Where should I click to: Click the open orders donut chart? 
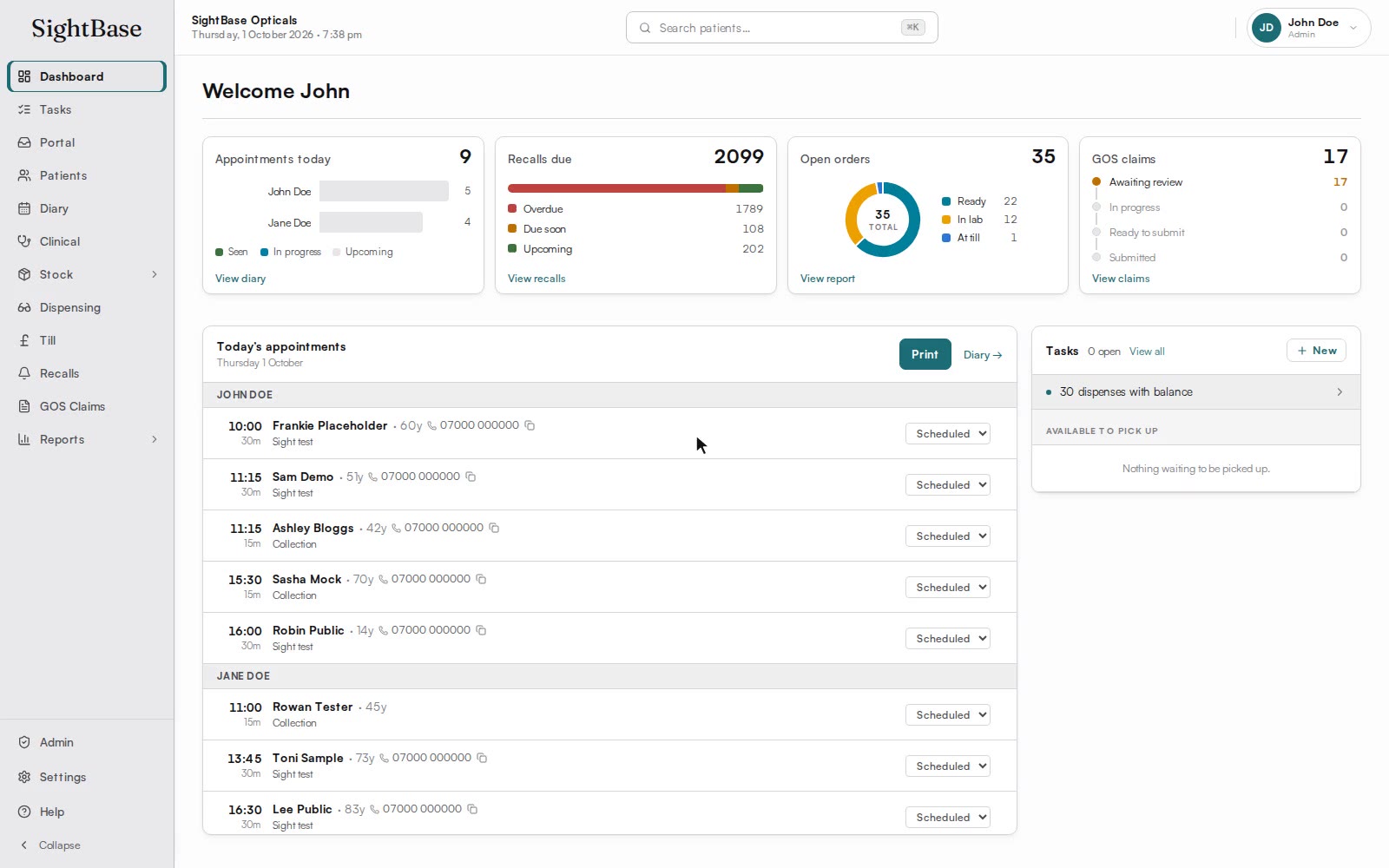point(883,220)
